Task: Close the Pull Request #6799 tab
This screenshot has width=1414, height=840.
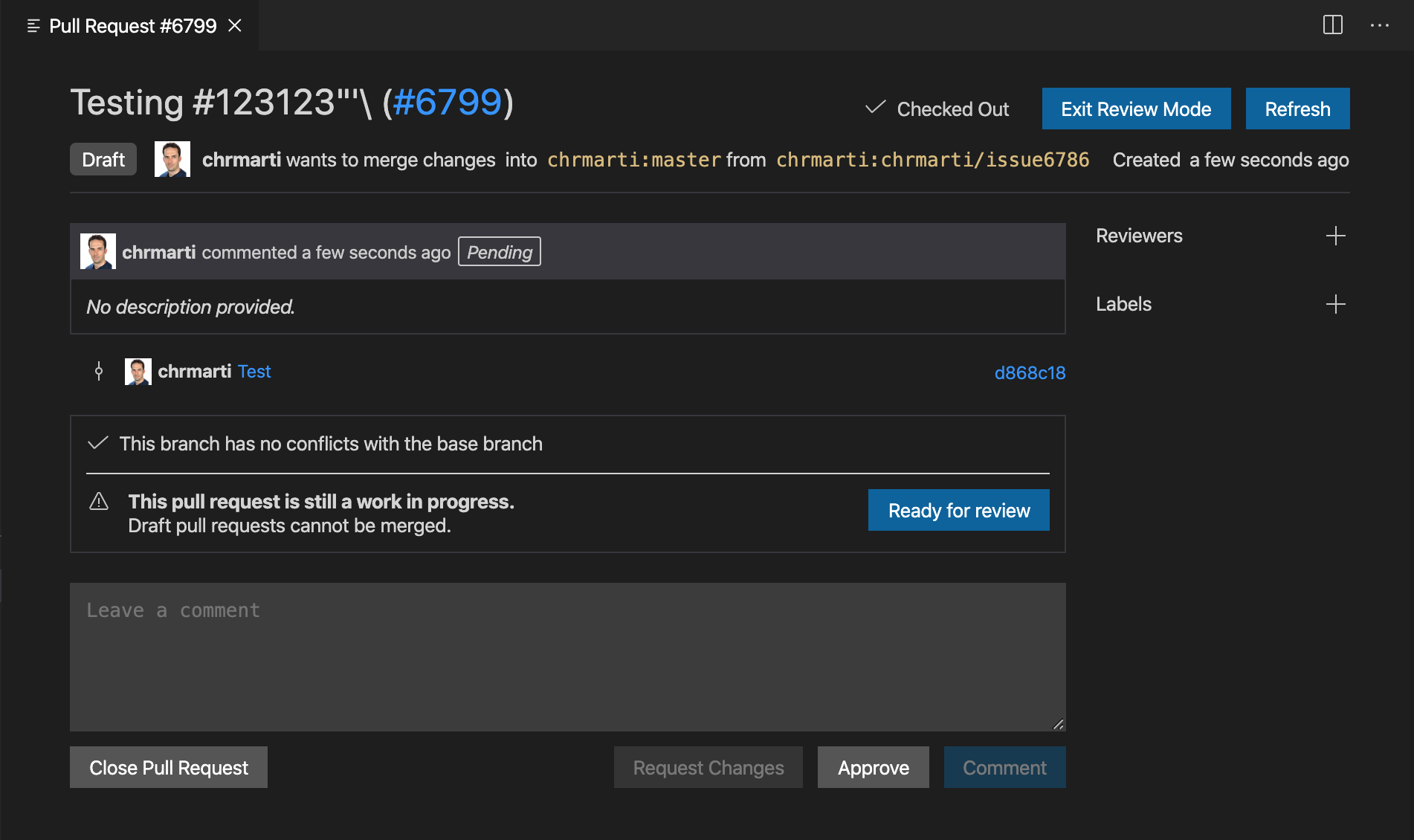Action: pyautogui.click(x=235, y=25)
